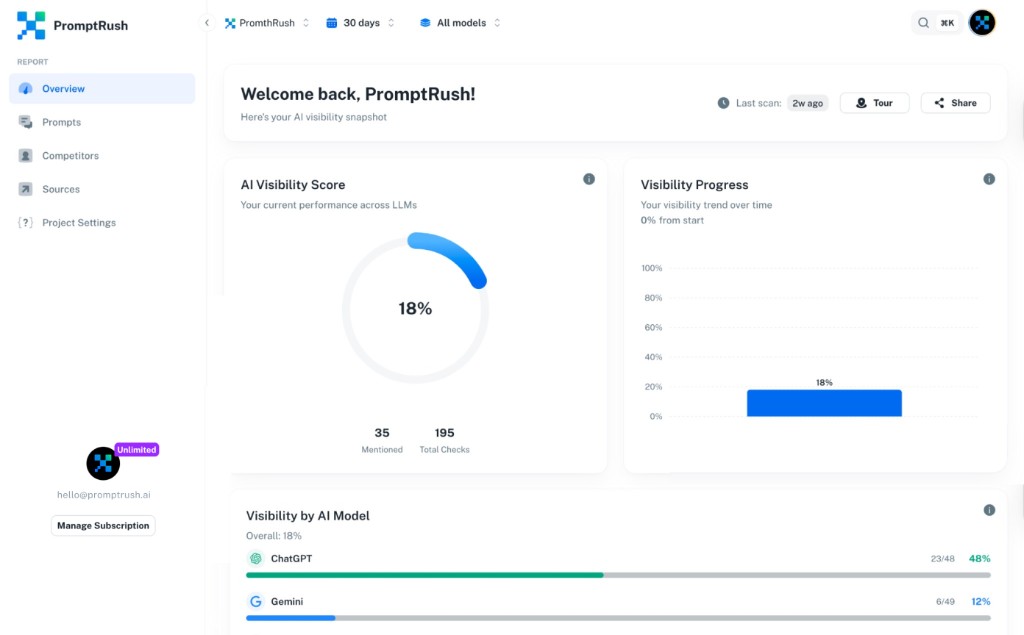Click the info icon on Visibility by AI Model
The height and width of the screenshot is (635, 1024).
click(x=989, y=510)
